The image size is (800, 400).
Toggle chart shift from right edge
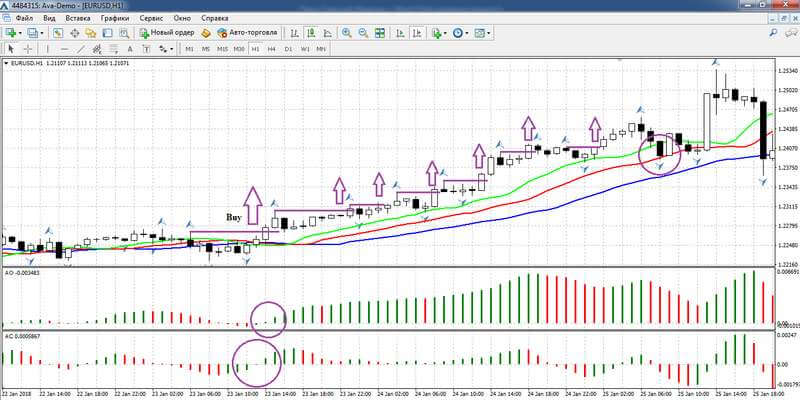[x=417, y=33]
